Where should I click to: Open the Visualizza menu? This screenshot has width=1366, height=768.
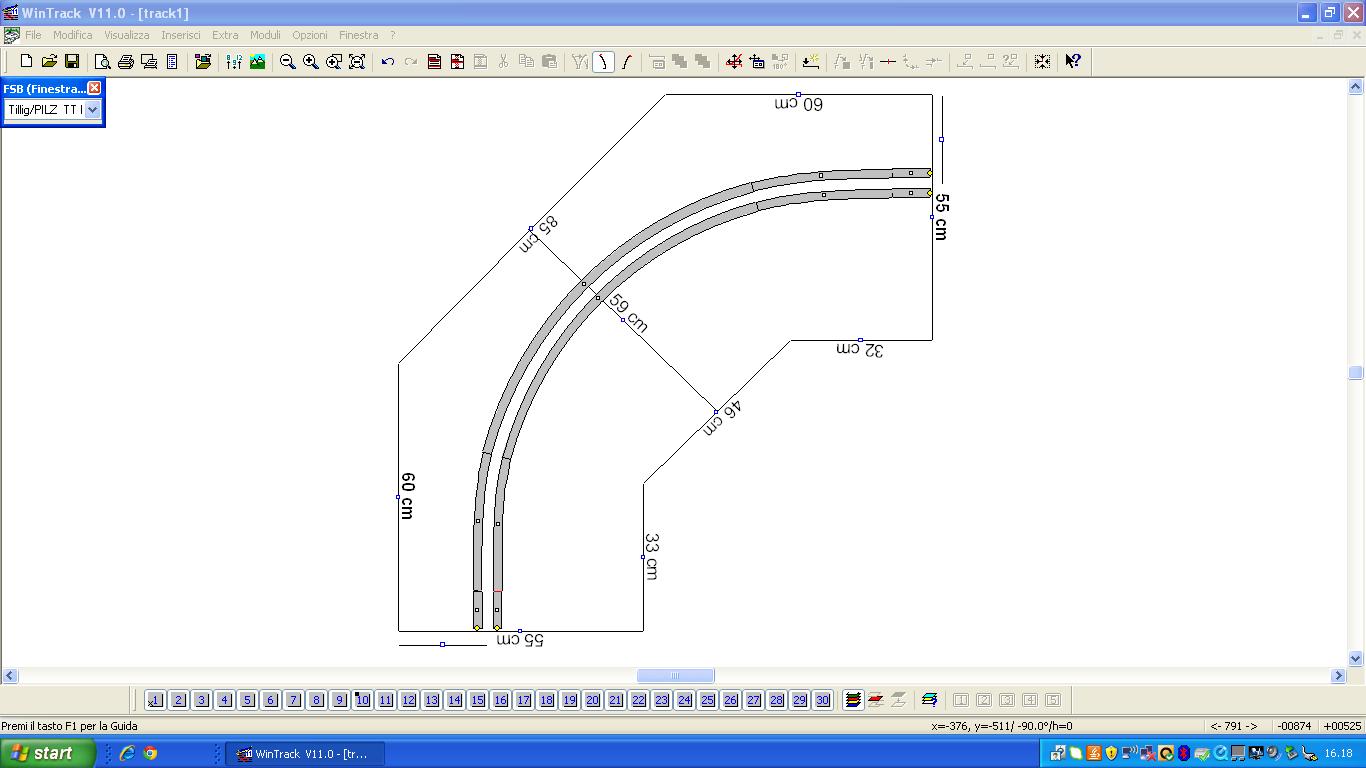point(126,35)
